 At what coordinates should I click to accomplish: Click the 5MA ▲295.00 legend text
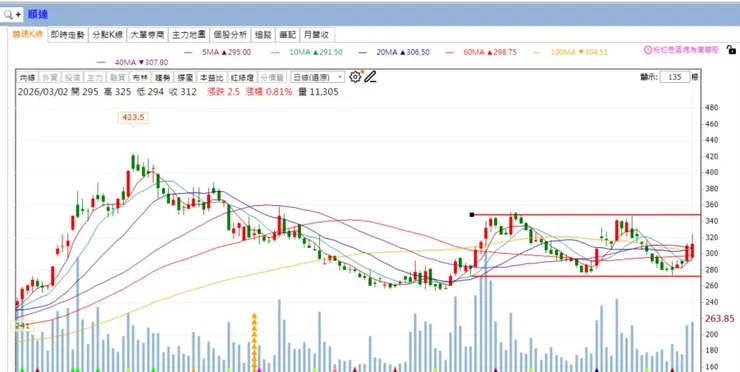(x=227, y=52)
